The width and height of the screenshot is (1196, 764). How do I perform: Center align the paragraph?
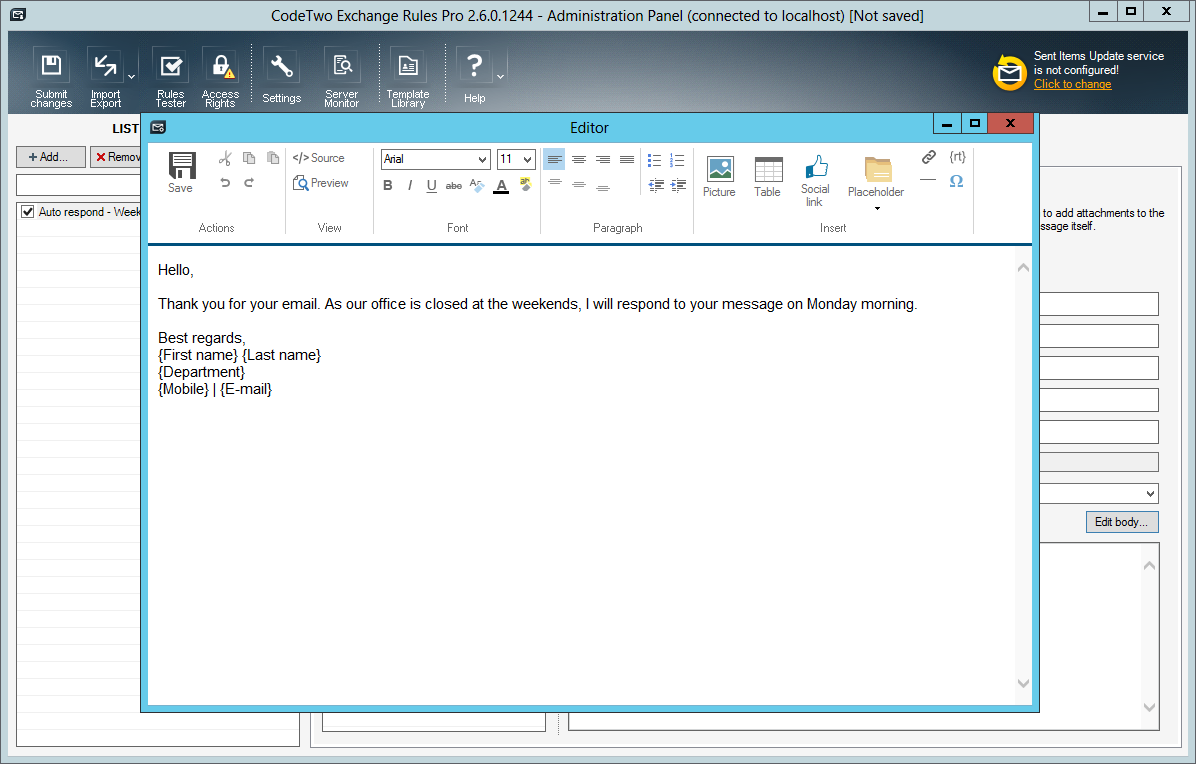579,159
